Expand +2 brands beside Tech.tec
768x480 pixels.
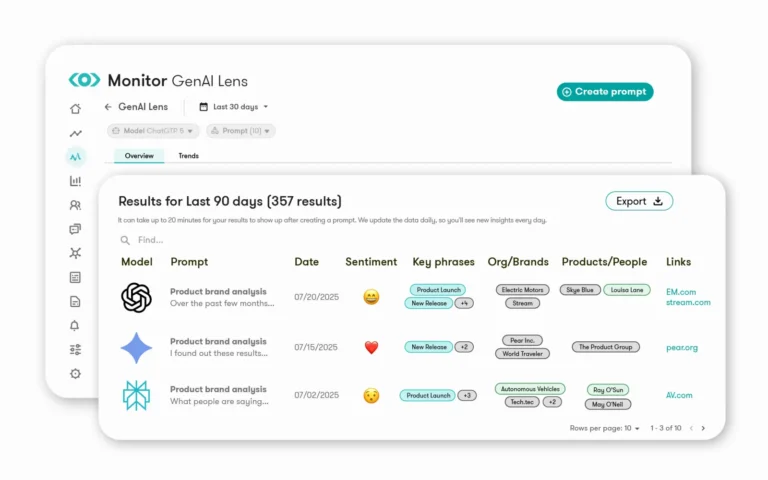pos(552,402)
